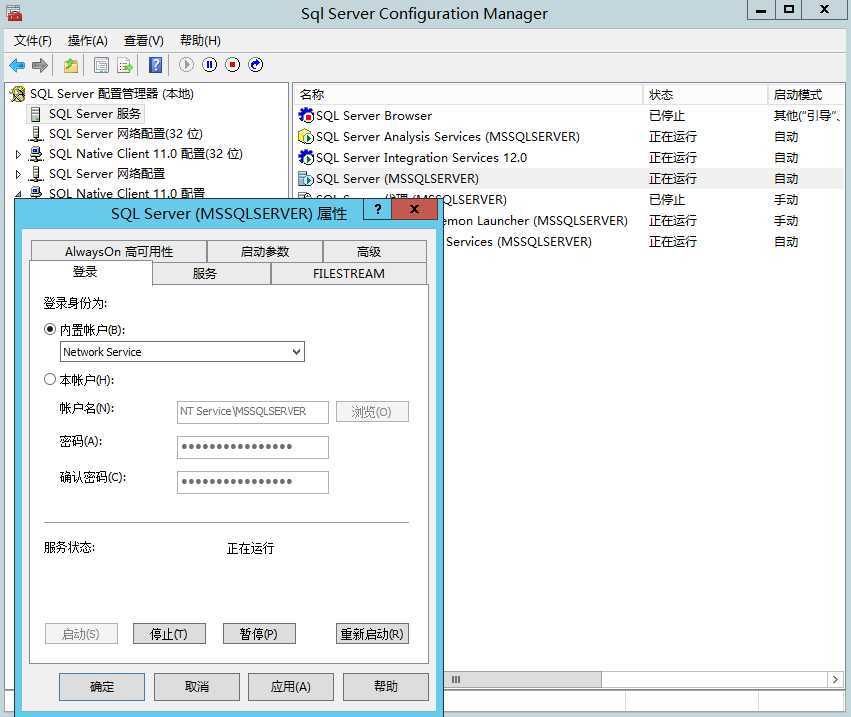The height and width of the screenshot is (717, 851).
Task: Click the Integration Services 12.0 row icon
Action: 306,157
